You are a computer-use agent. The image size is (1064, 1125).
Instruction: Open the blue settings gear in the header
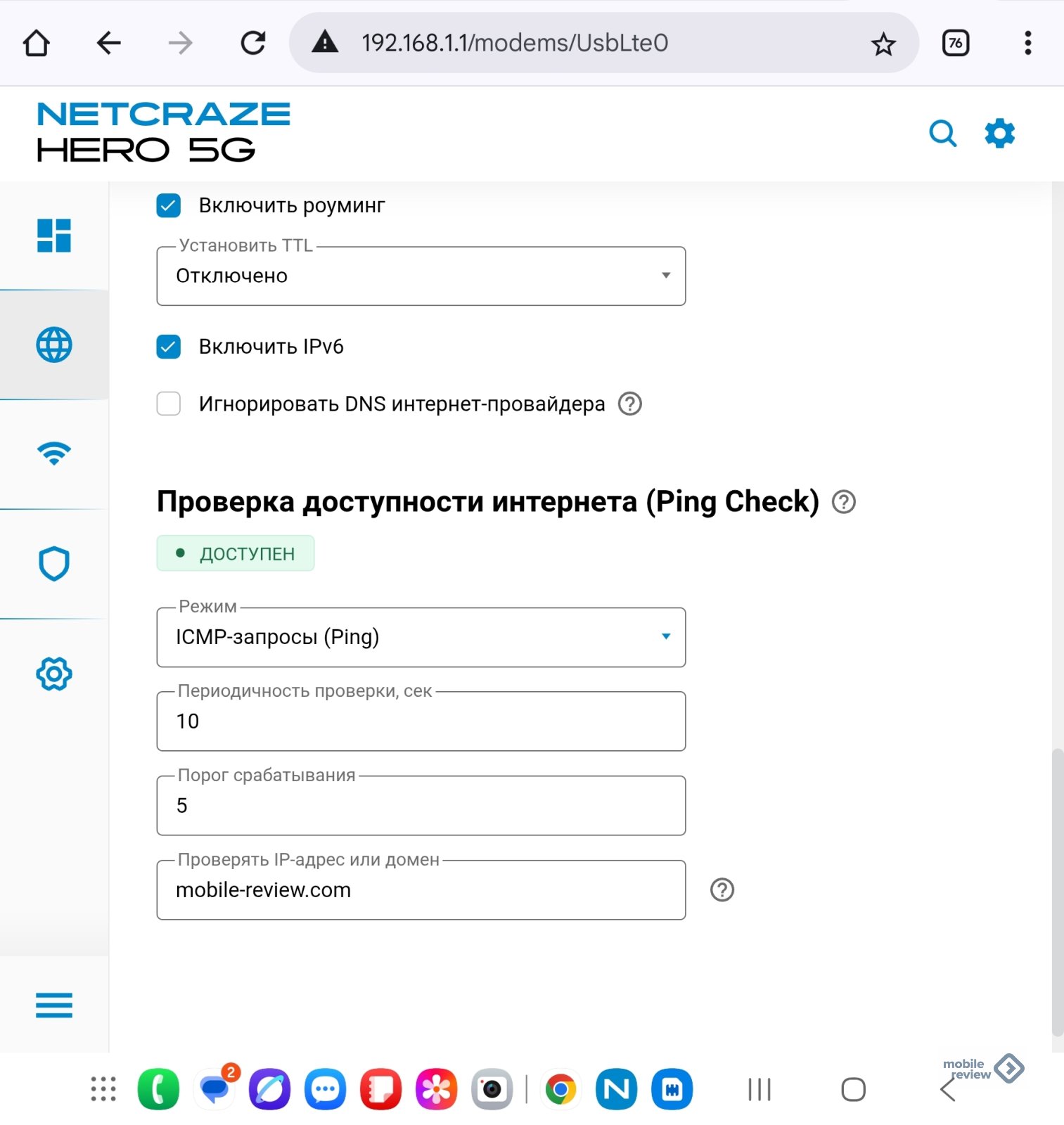(999, 133)
